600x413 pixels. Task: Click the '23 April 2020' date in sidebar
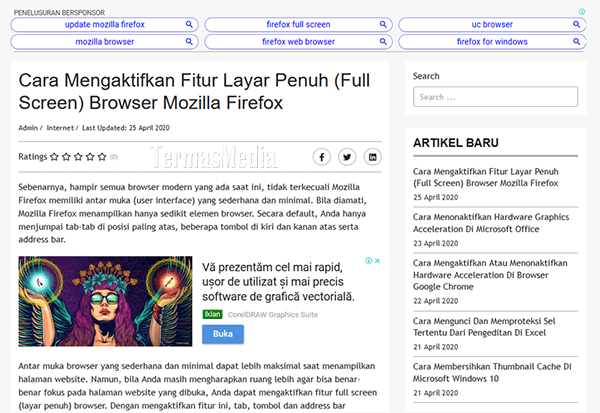[435, 243]
